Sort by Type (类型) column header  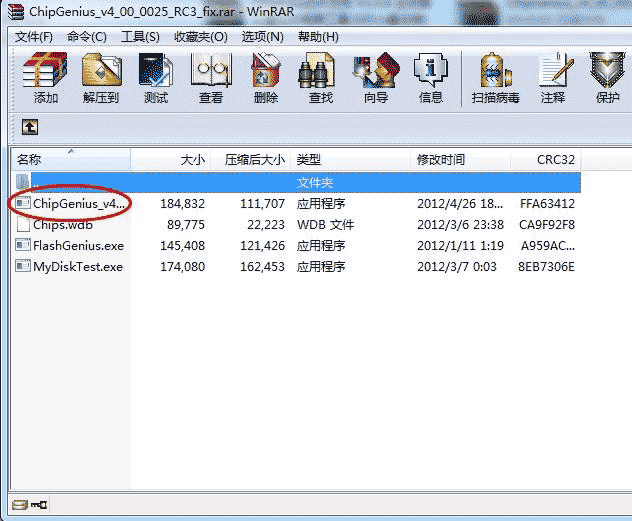(350, 160)
